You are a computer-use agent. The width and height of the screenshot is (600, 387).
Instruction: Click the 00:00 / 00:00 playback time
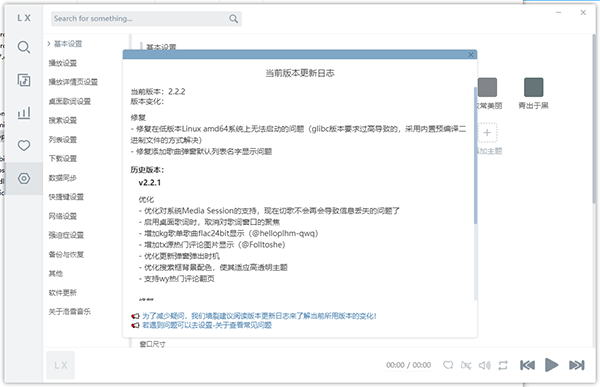[x=408, y=365]
